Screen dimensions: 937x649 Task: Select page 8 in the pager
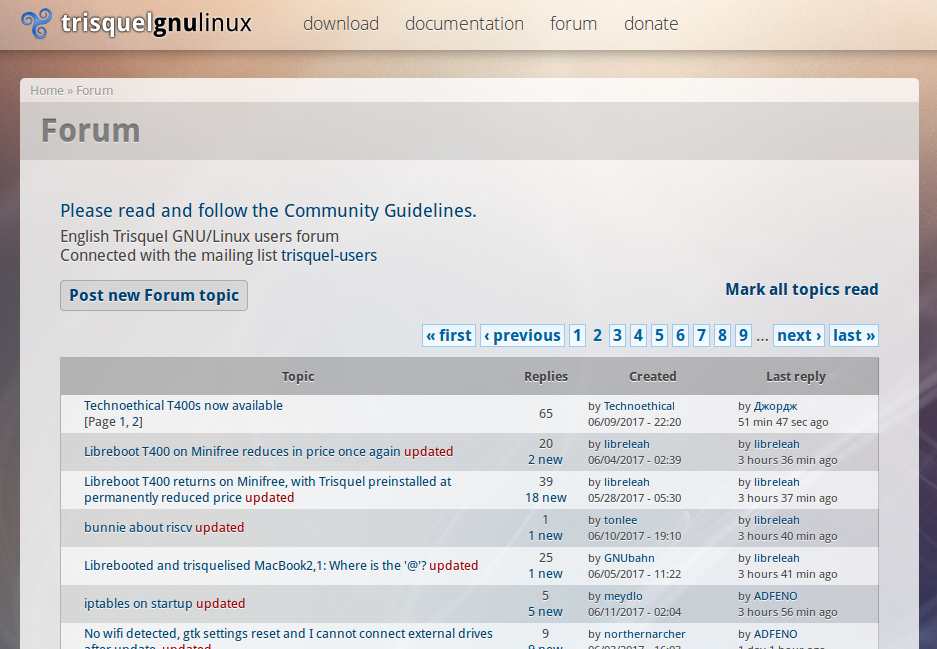click(722, 335)
